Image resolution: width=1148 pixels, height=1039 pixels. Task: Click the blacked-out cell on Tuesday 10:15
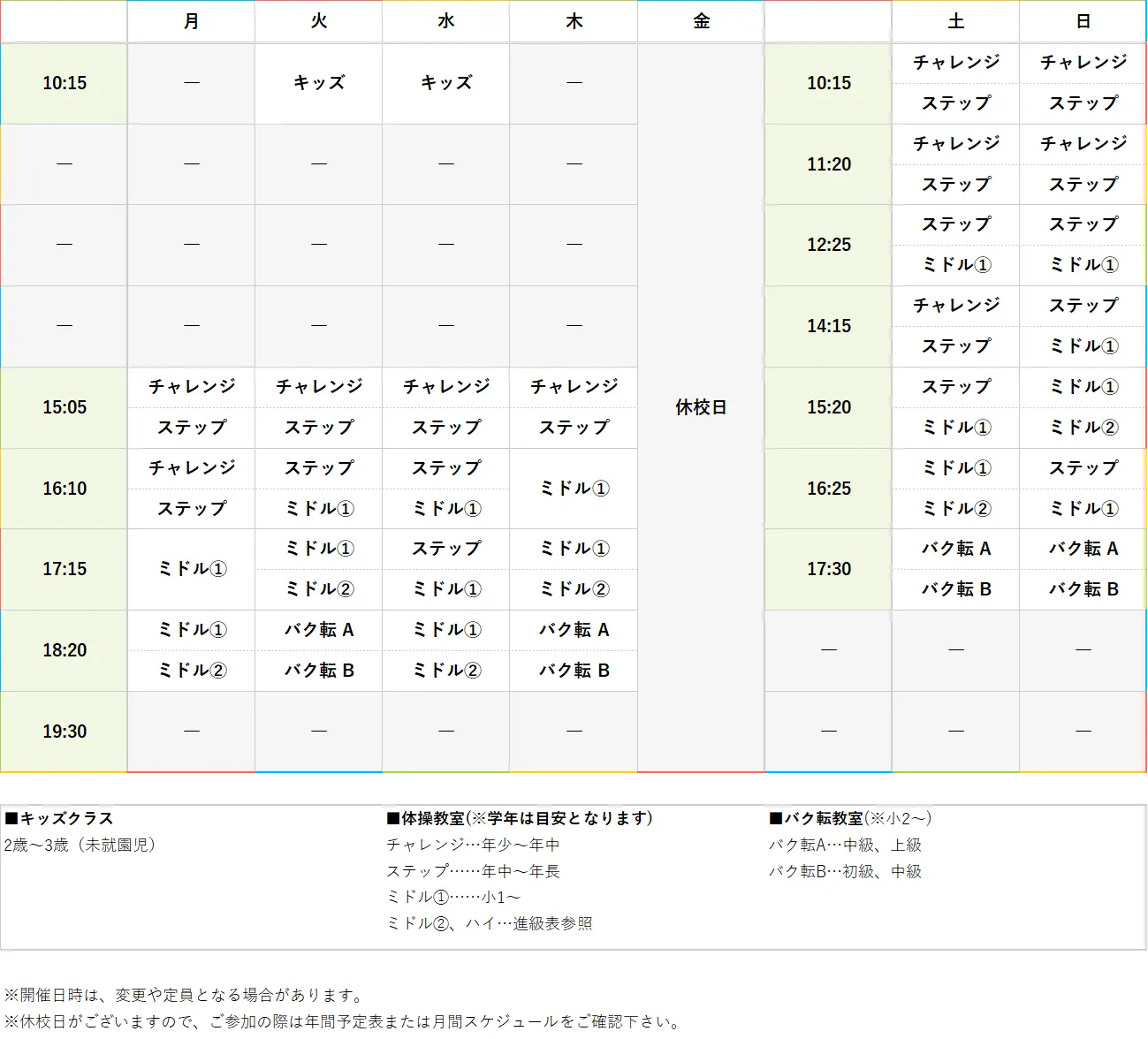tap(320, 83)
